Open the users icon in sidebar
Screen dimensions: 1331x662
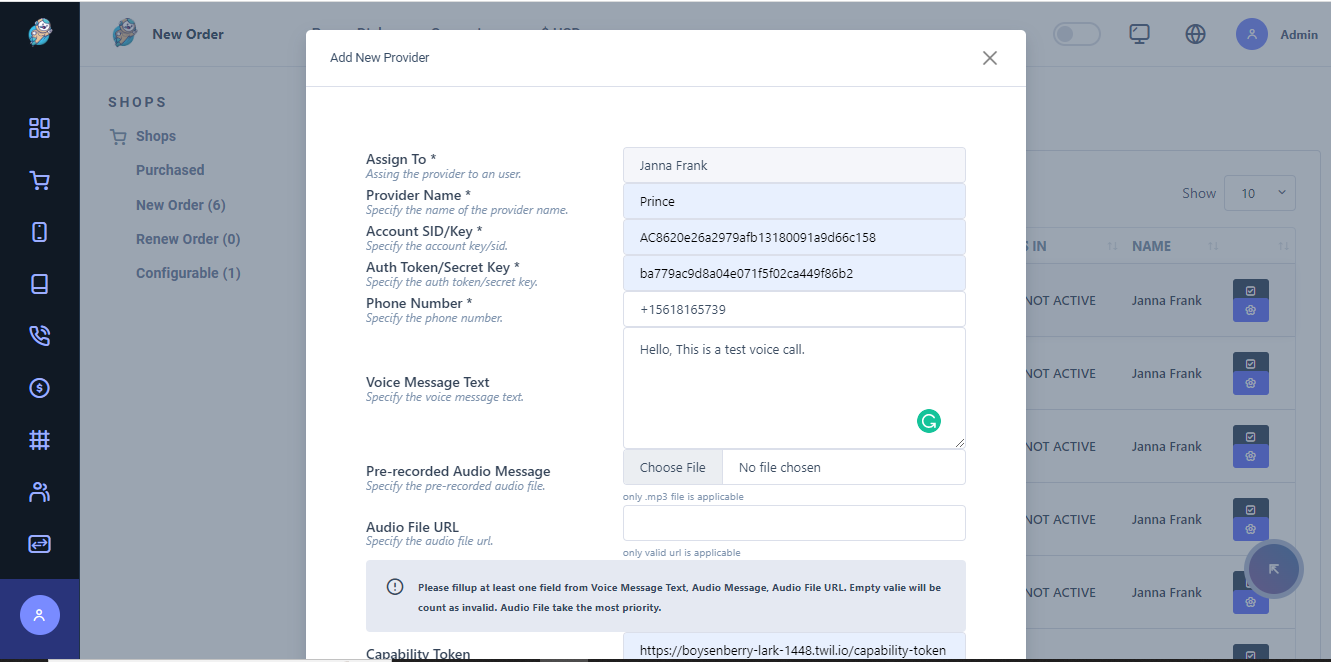[x=39, y=492]
